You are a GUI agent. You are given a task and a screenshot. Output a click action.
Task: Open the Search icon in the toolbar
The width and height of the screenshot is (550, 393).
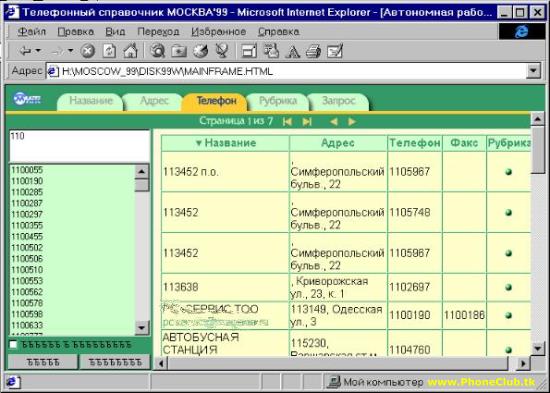coord(158,51)
